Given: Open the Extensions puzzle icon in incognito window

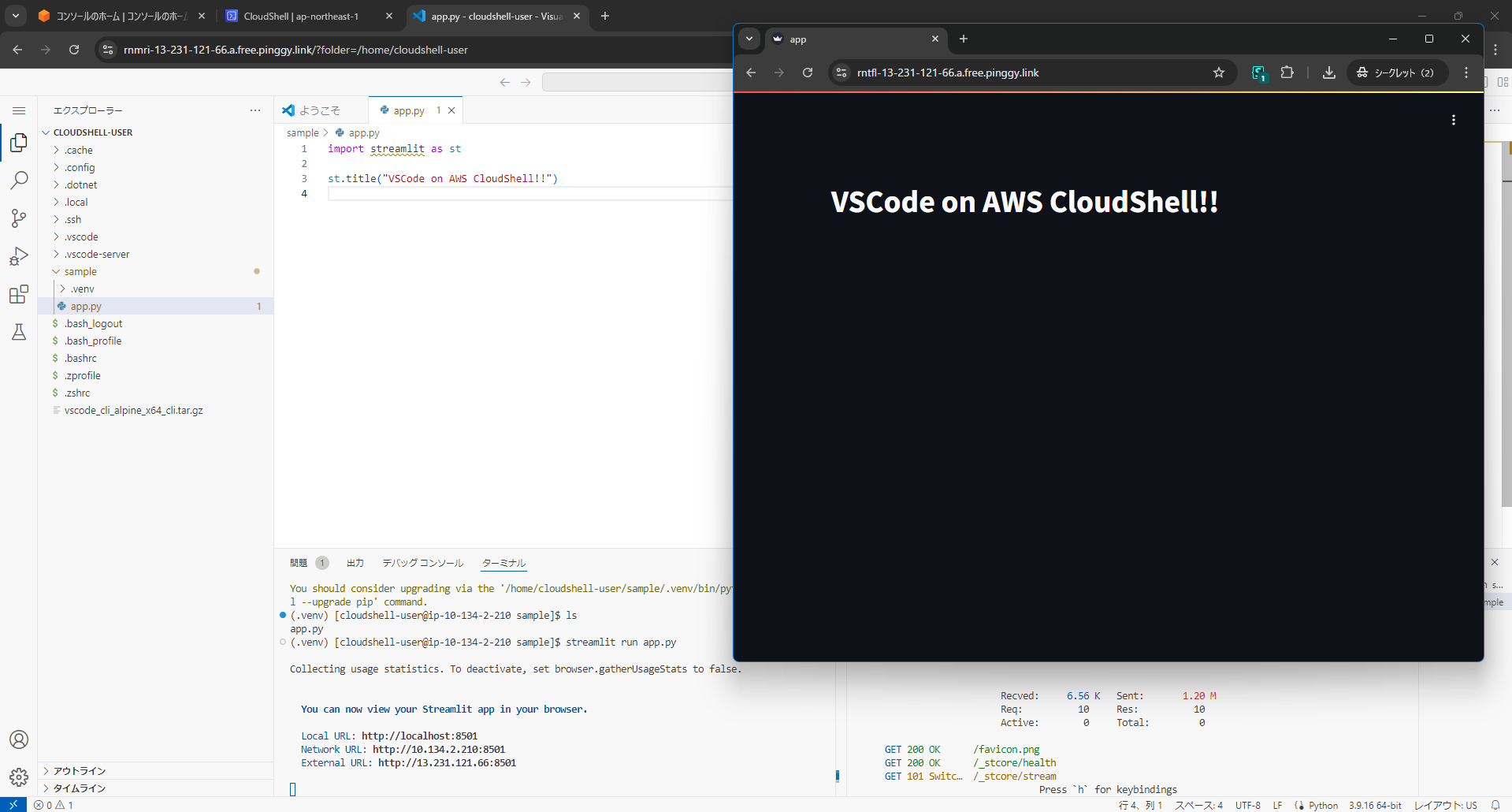Looking at the screenshot, I should point(1287,73).
